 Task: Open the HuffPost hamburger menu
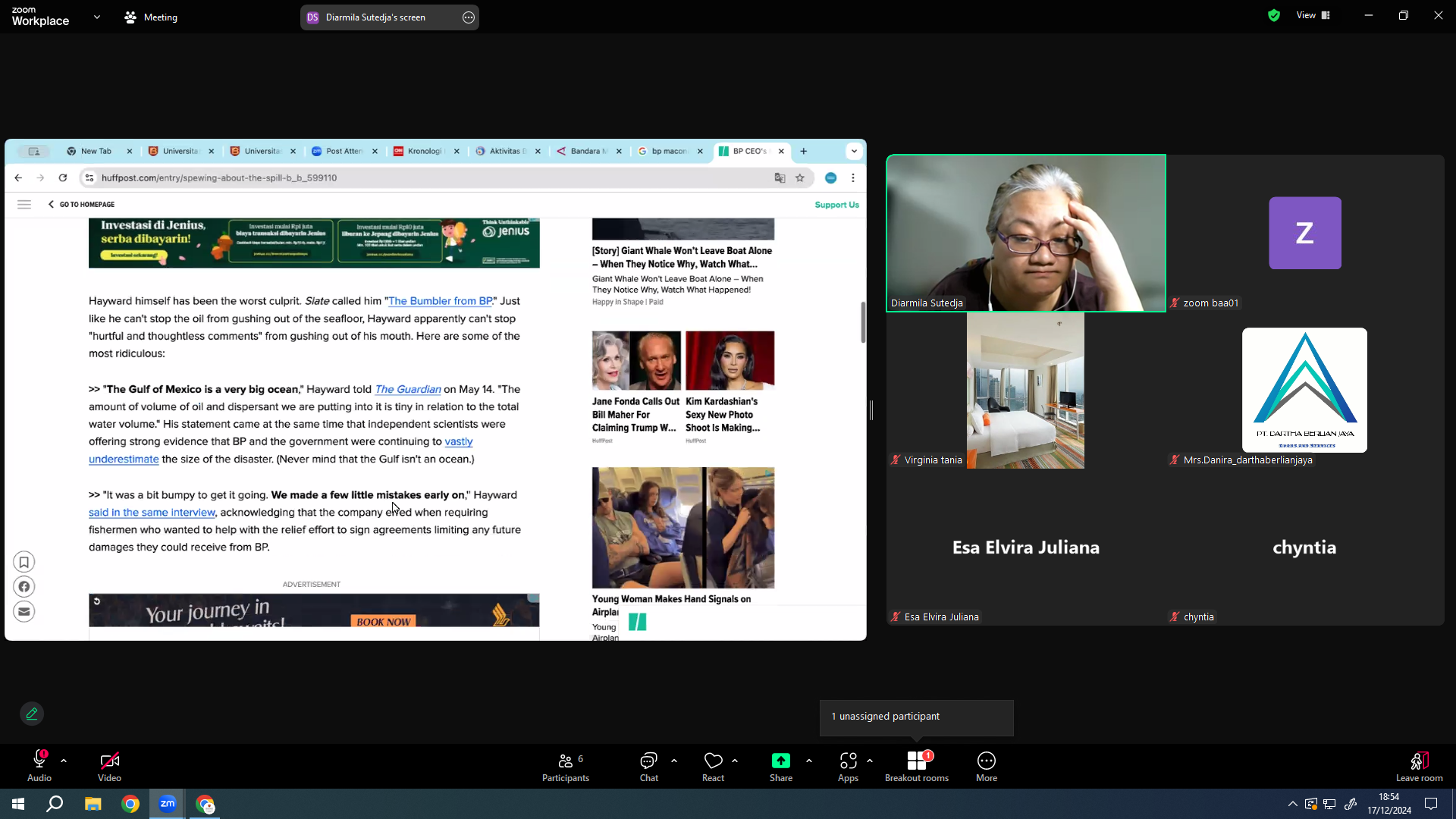24,204
